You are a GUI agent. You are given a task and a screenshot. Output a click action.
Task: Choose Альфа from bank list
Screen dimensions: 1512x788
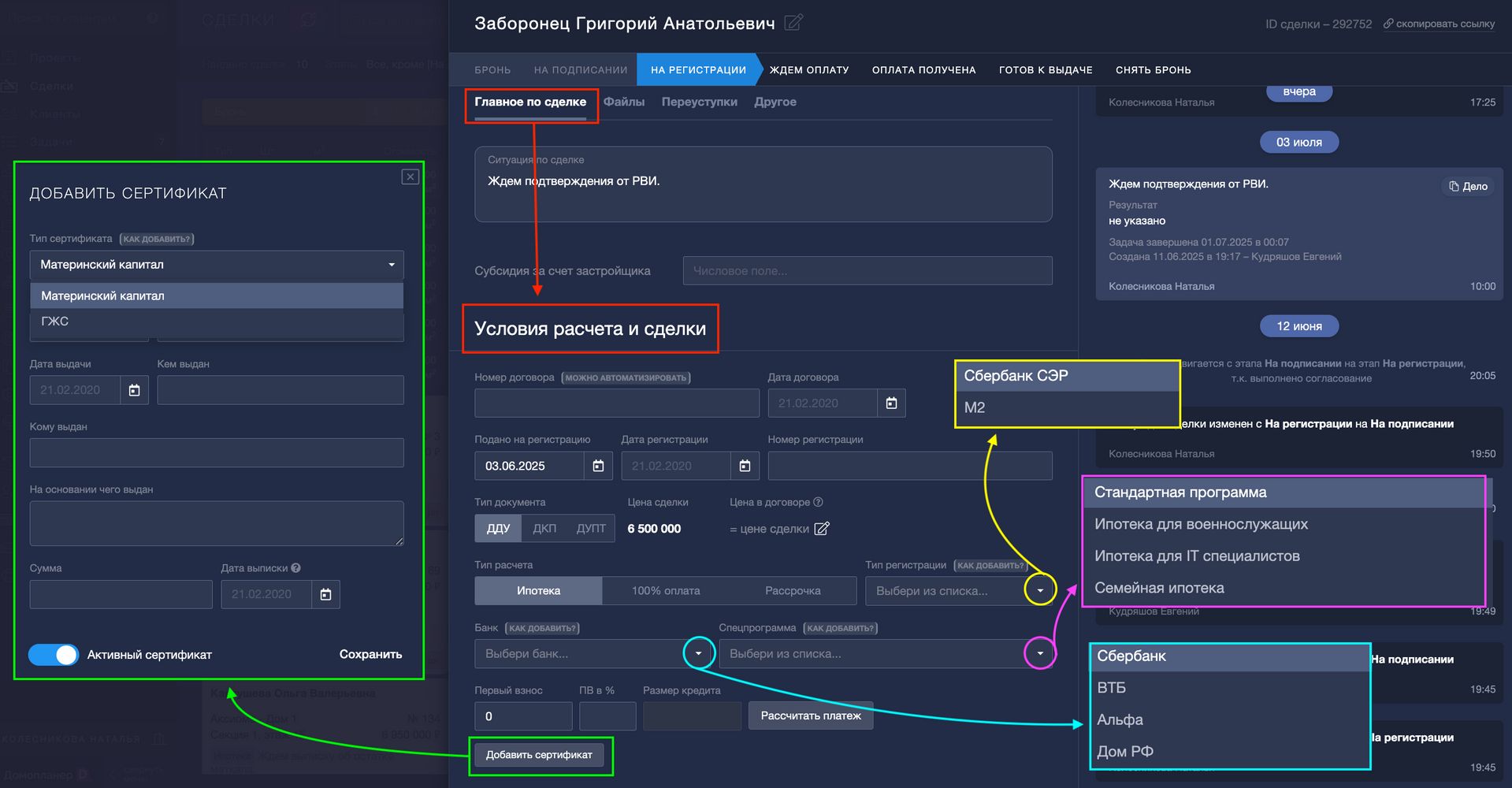click(x=1230, y=719)
